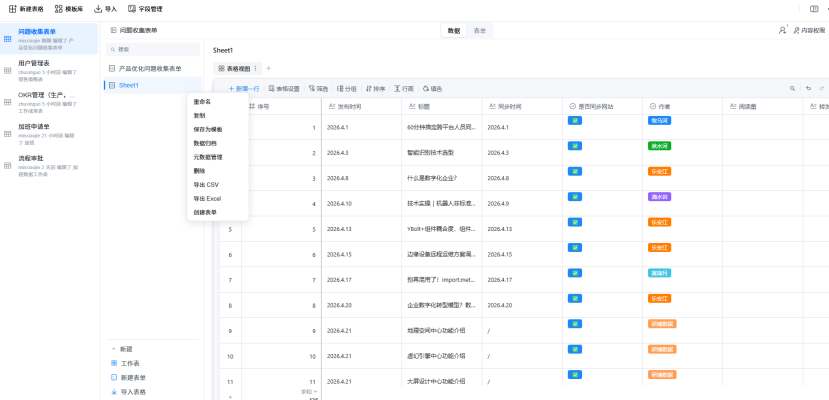
Task: Click the 发布时间 column header
Action: click(362, 106)
